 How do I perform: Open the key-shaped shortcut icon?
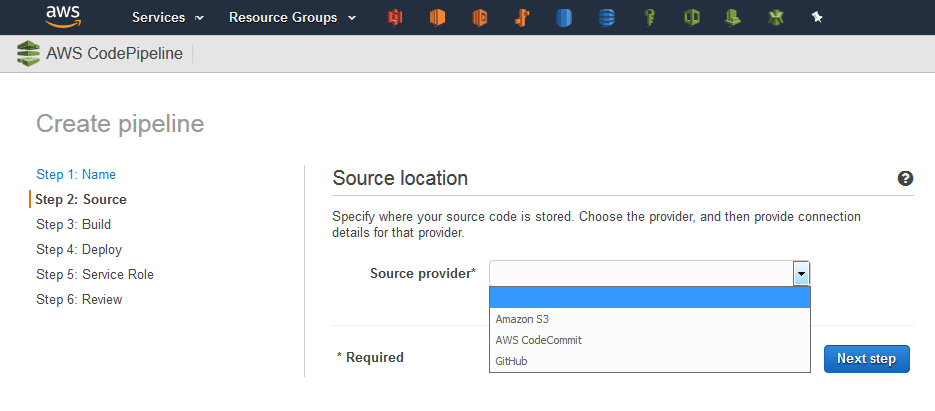(649, 18)
